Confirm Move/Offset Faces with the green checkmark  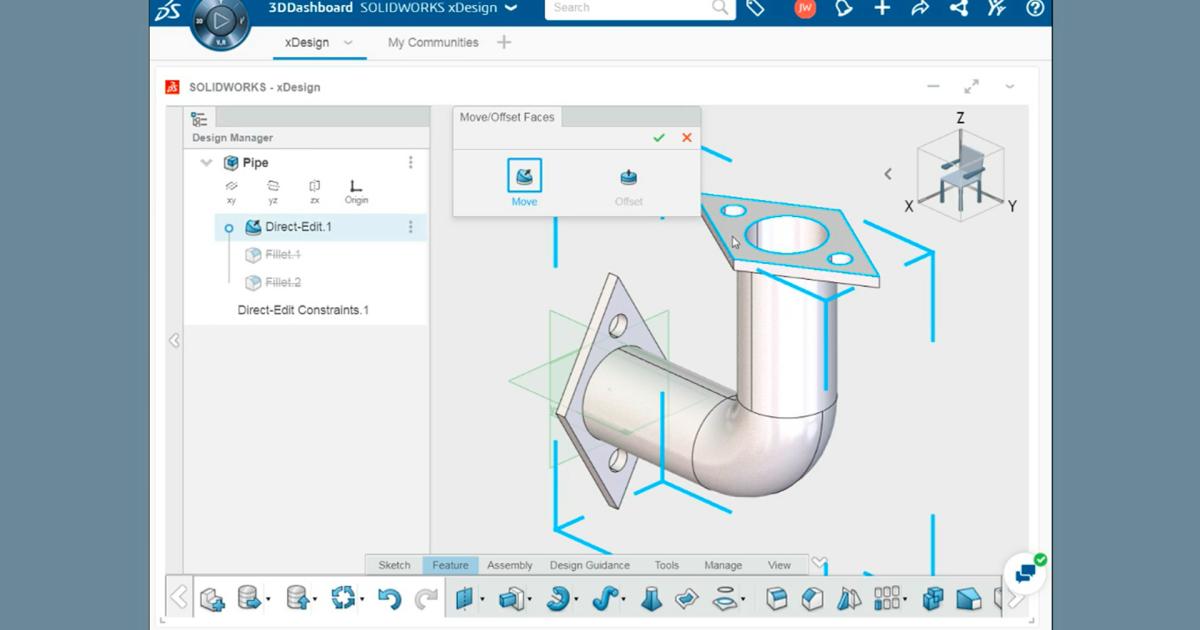[x=658, y=137]
